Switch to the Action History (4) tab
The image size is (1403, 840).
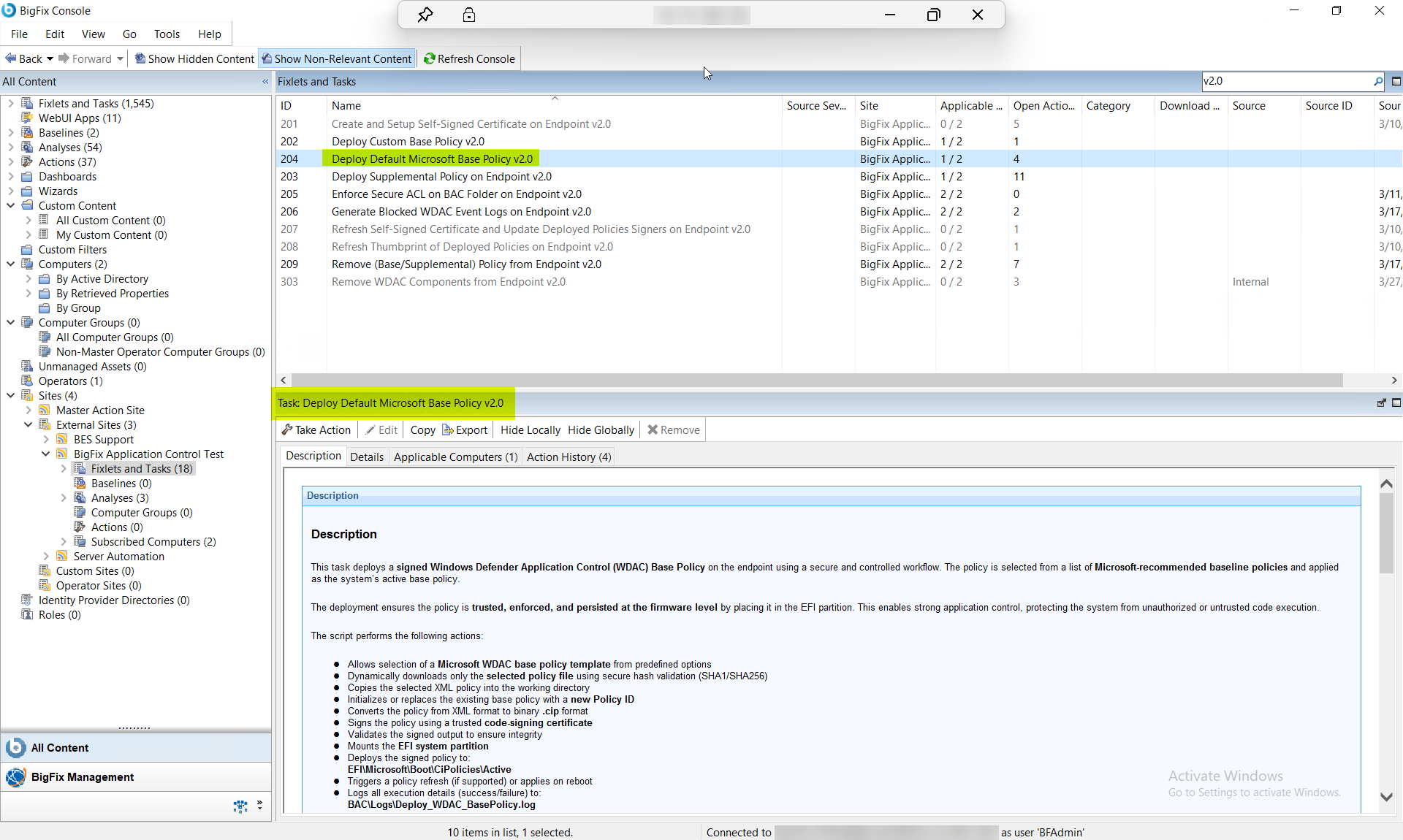coord(568,457)
